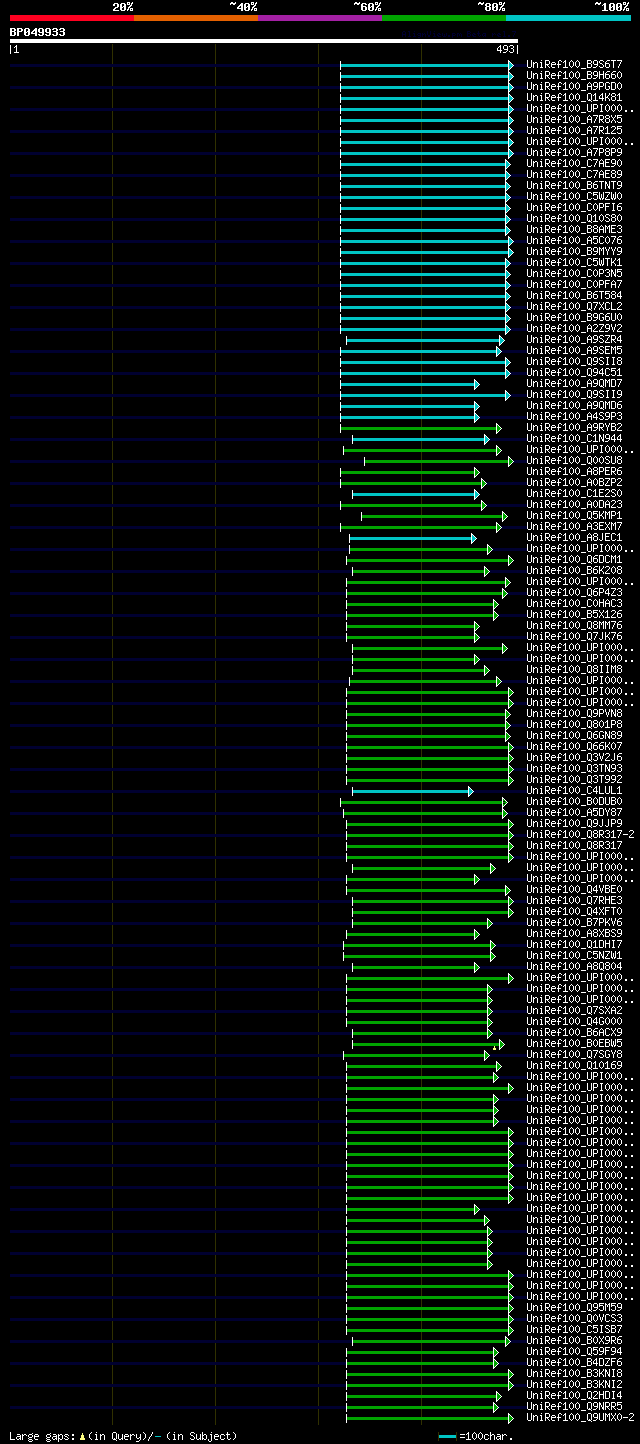Open hit UniRef100_B9S6T7
The width and height of the screenshot is (640, 1444).
click(574, 64)
